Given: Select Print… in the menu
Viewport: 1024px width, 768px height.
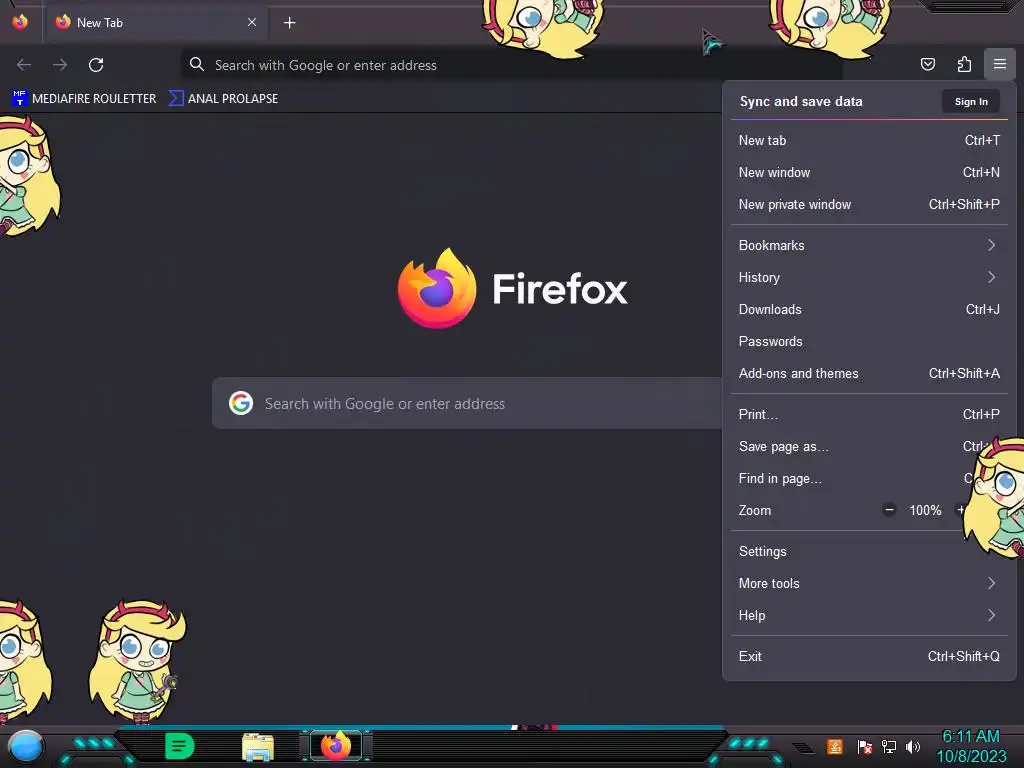Looking at the screenshot, I should [869, 415].
